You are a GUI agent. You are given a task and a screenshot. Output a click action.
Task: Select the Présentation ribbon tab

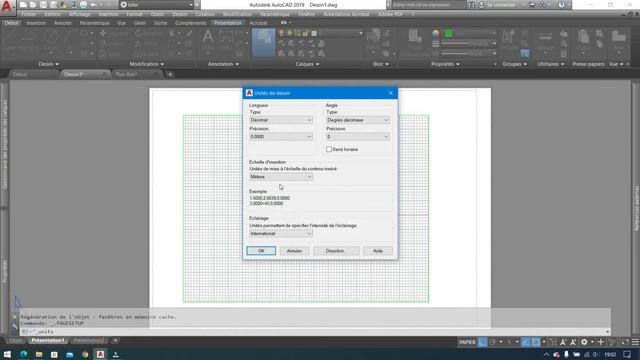click(x=228, y=23)
